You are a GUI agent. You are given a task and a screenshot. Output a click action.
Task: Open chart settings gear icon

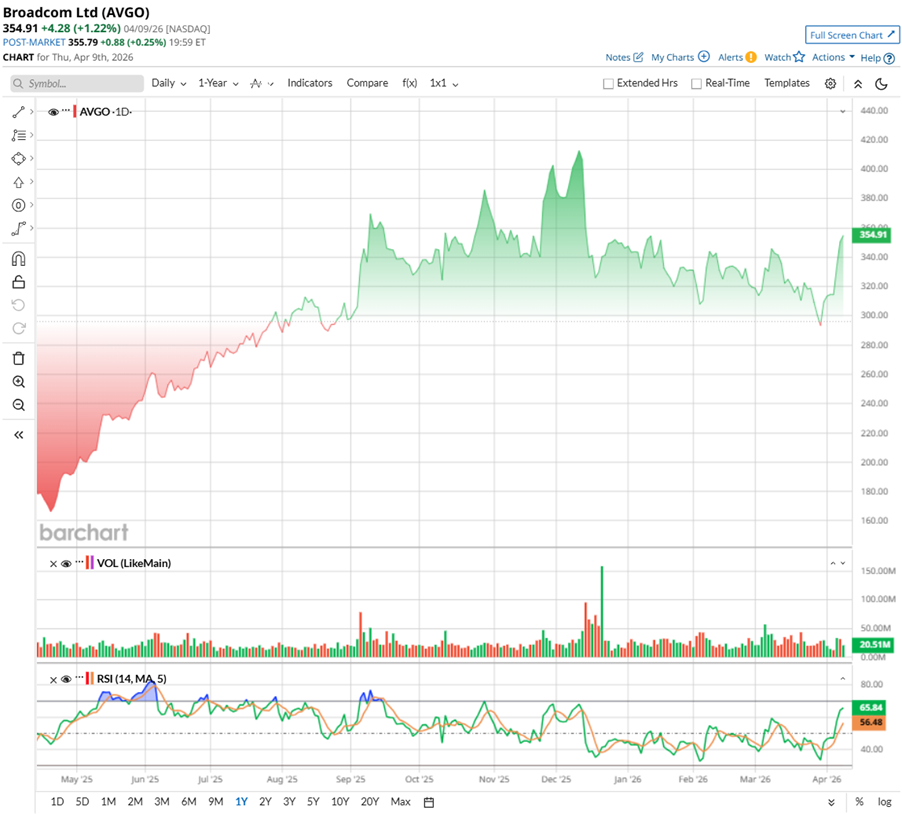[x=830, y=84]
